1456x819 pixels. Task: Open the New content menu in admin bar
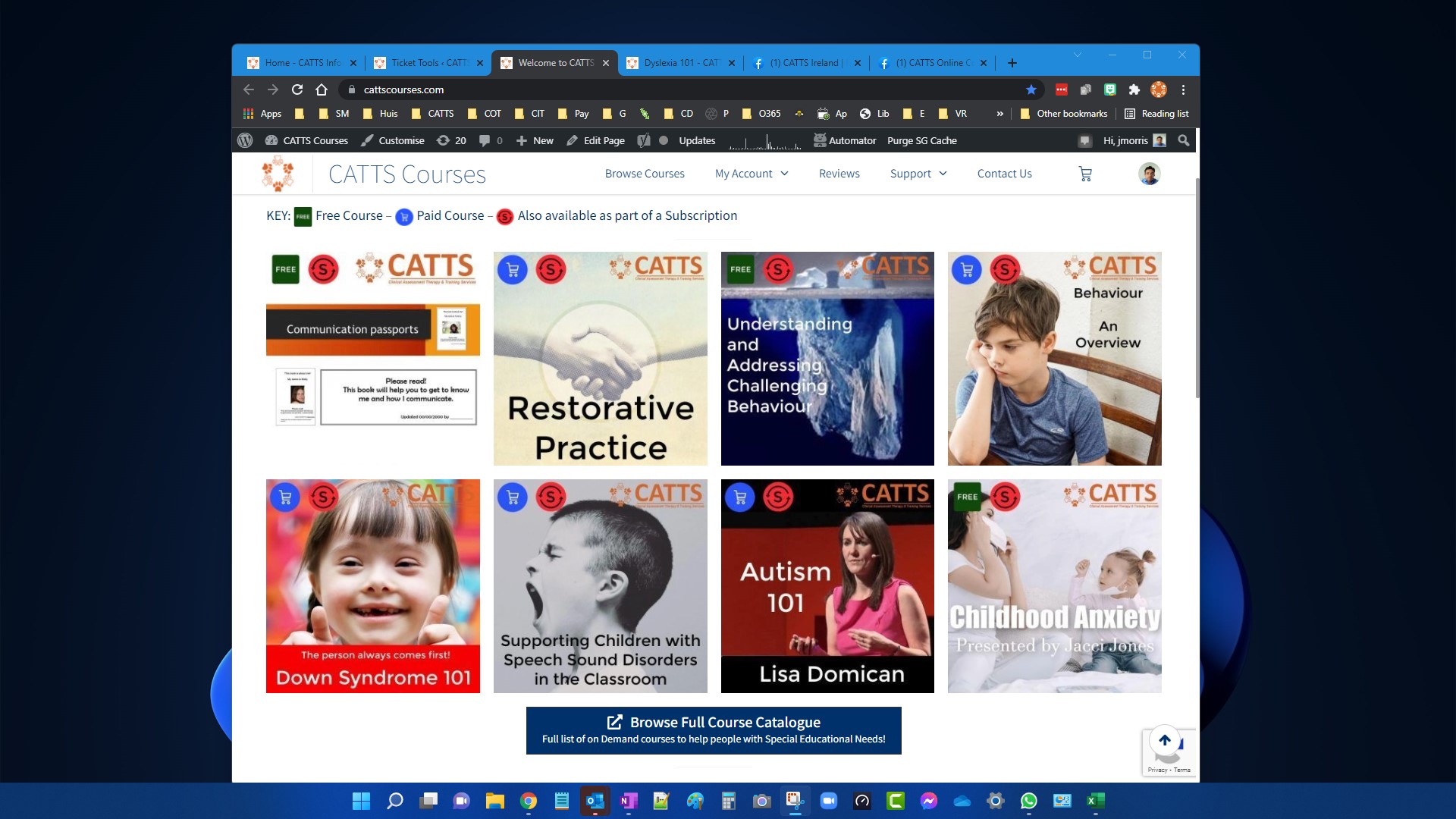(x=535, y=140)
